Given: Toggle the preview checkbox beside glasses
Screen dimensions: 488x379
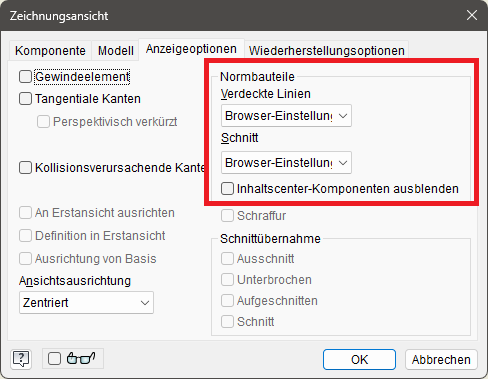Looking at the screenshot, I should pos(54,359).
